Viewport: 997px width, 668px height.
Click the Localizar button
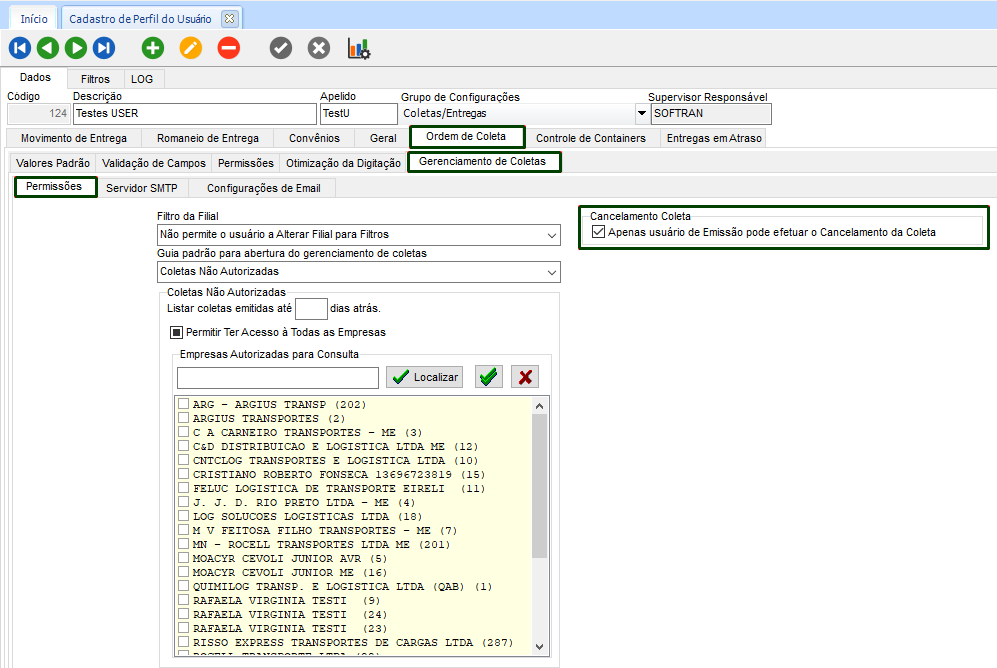click(x=424, y=377)
